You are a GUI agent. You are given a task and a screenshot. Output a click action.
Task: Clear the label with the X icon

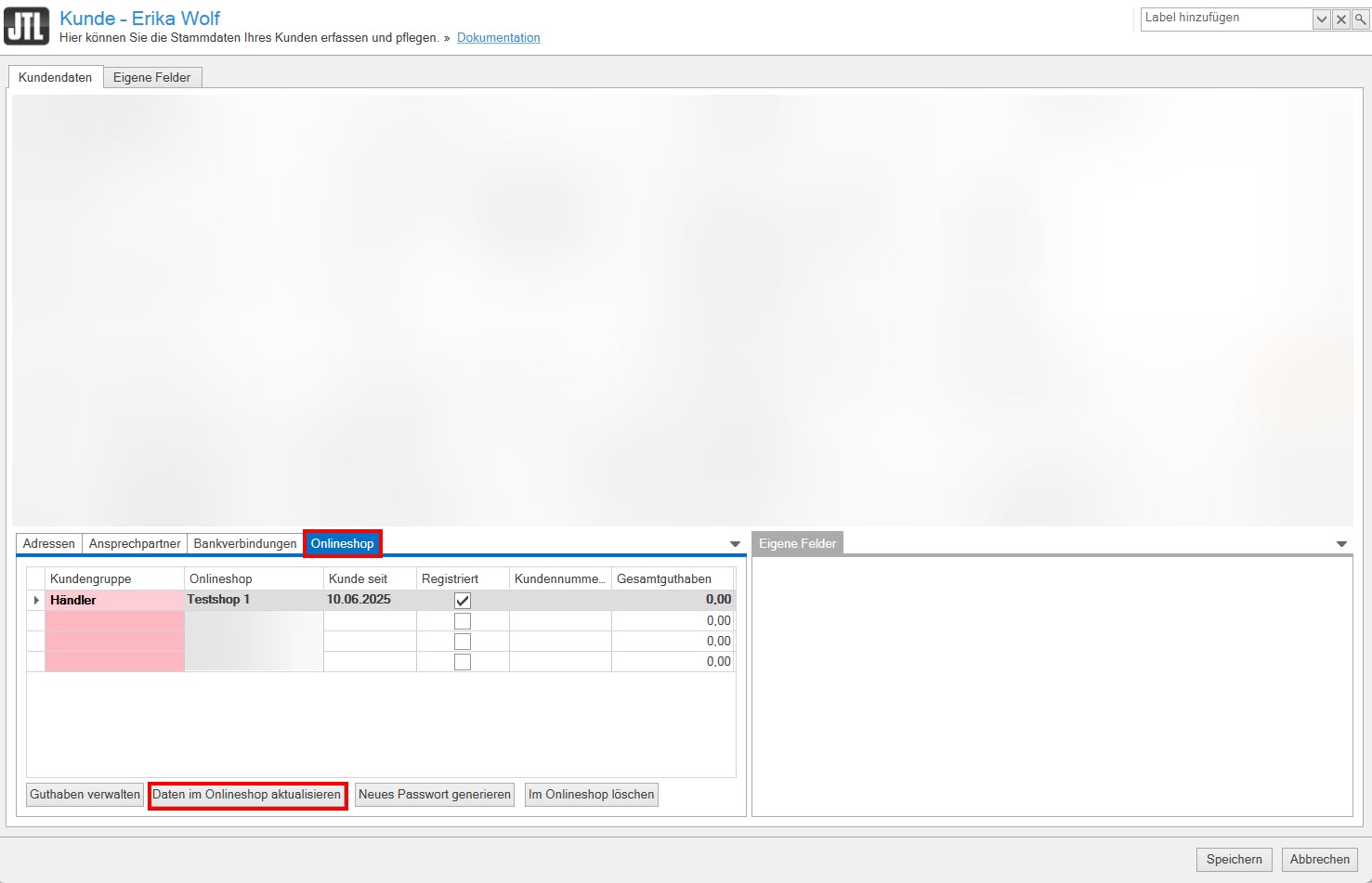click(1341, 19)
